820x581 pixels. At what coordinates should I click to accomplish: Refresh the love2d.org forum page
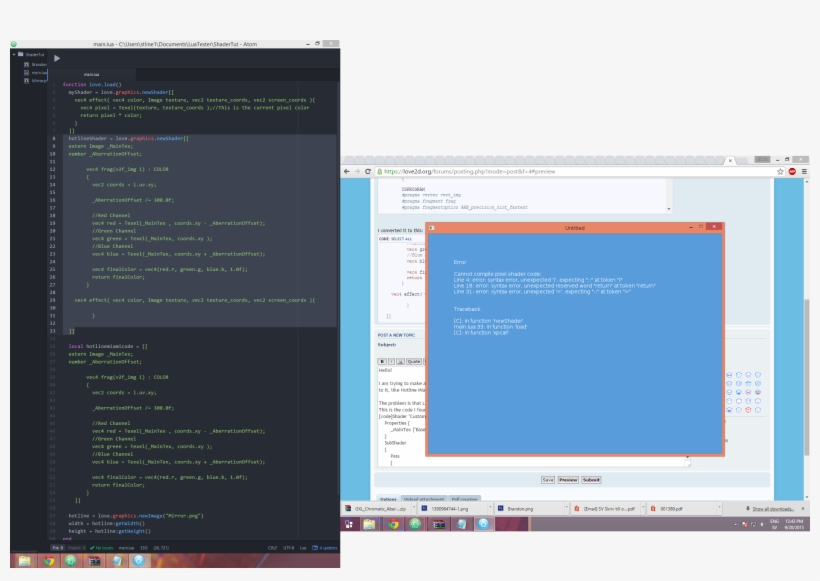click(x=367, y=171)
